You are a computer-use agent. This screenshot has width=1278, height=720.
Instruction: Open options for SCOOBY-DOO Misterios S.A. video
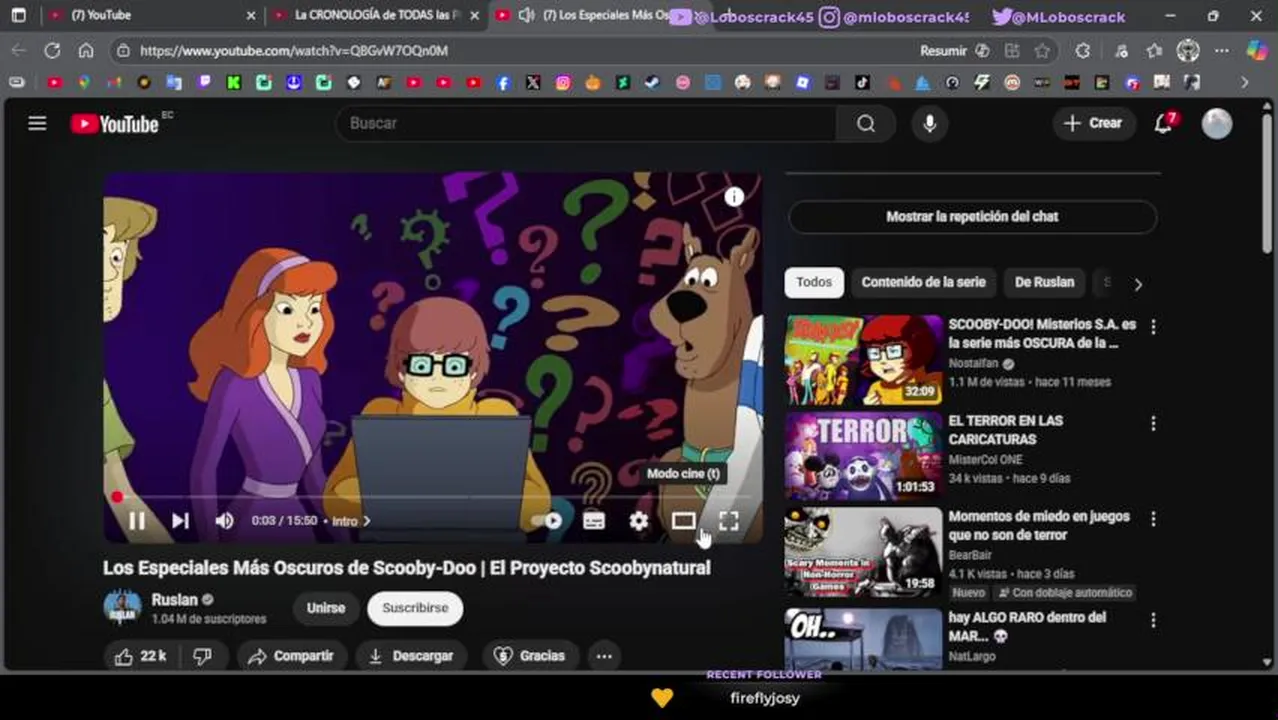click(x=1153, y=327)
